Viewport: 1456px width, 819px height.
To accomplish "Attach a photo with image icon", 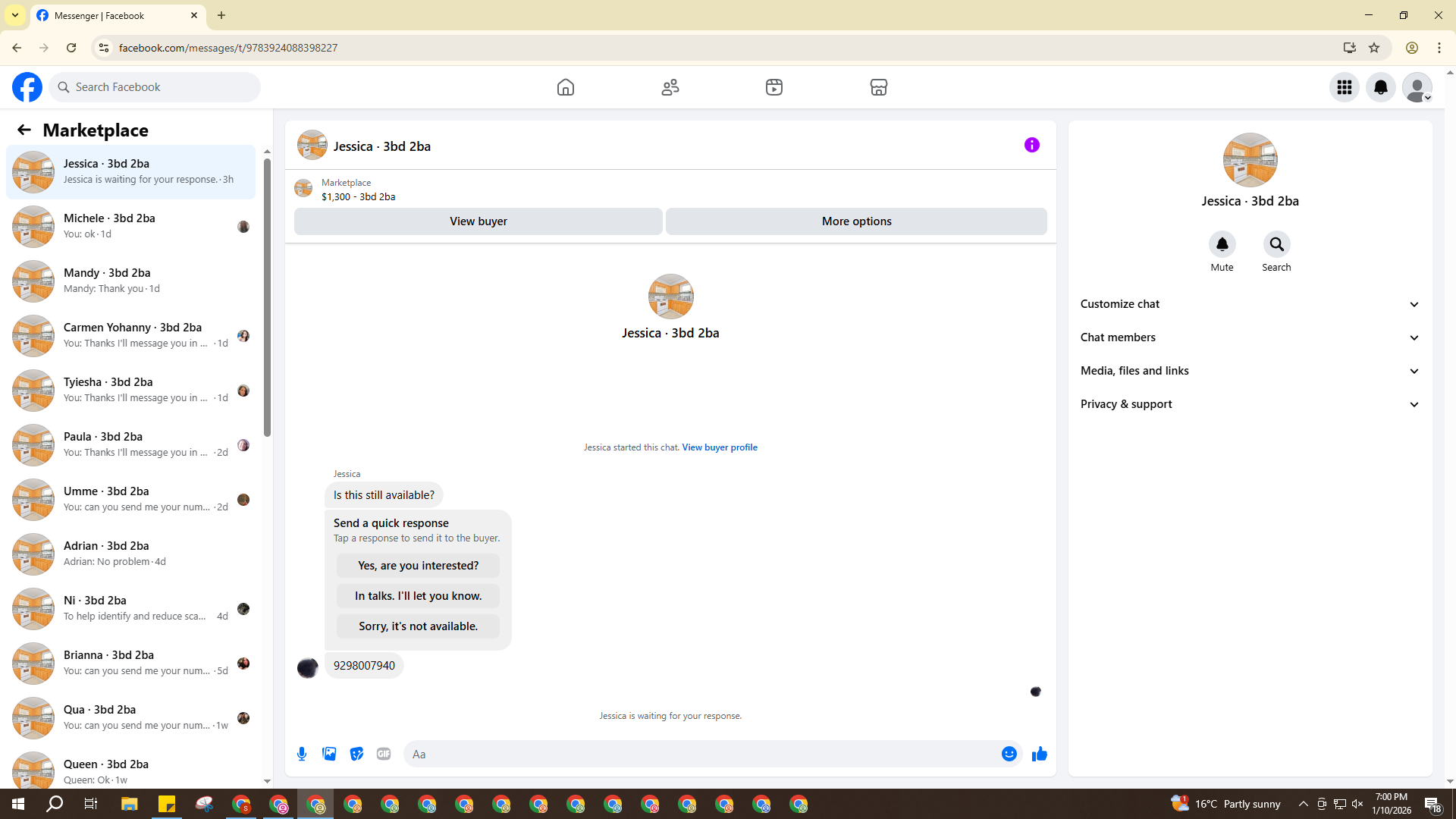I will pos(329,754).
